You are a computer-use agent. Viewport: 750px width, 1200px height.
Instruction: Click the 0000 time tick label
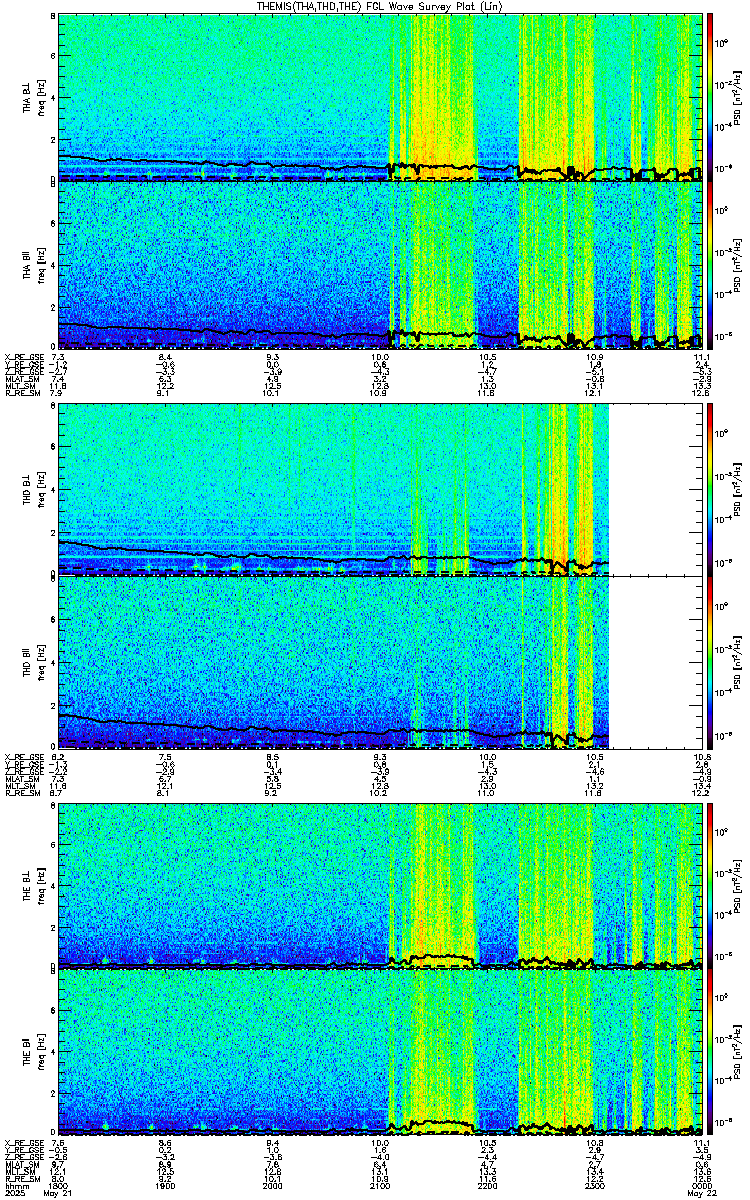tap(701, 1185)
